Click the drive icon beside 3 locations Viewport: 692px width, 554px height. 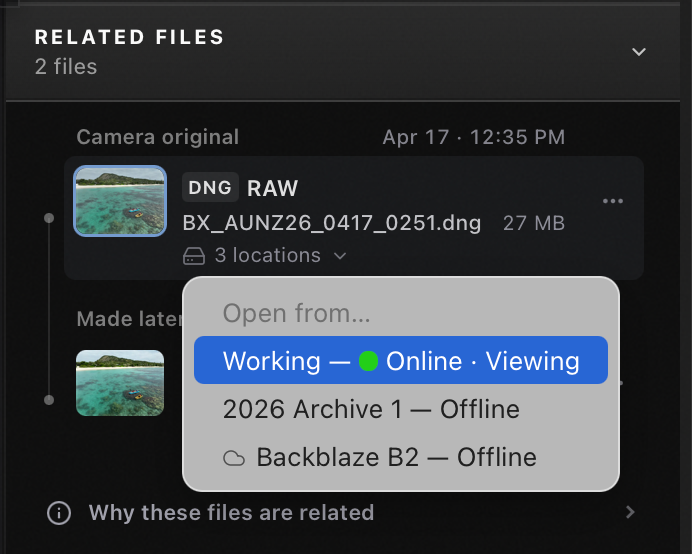[x=194, y=256]
